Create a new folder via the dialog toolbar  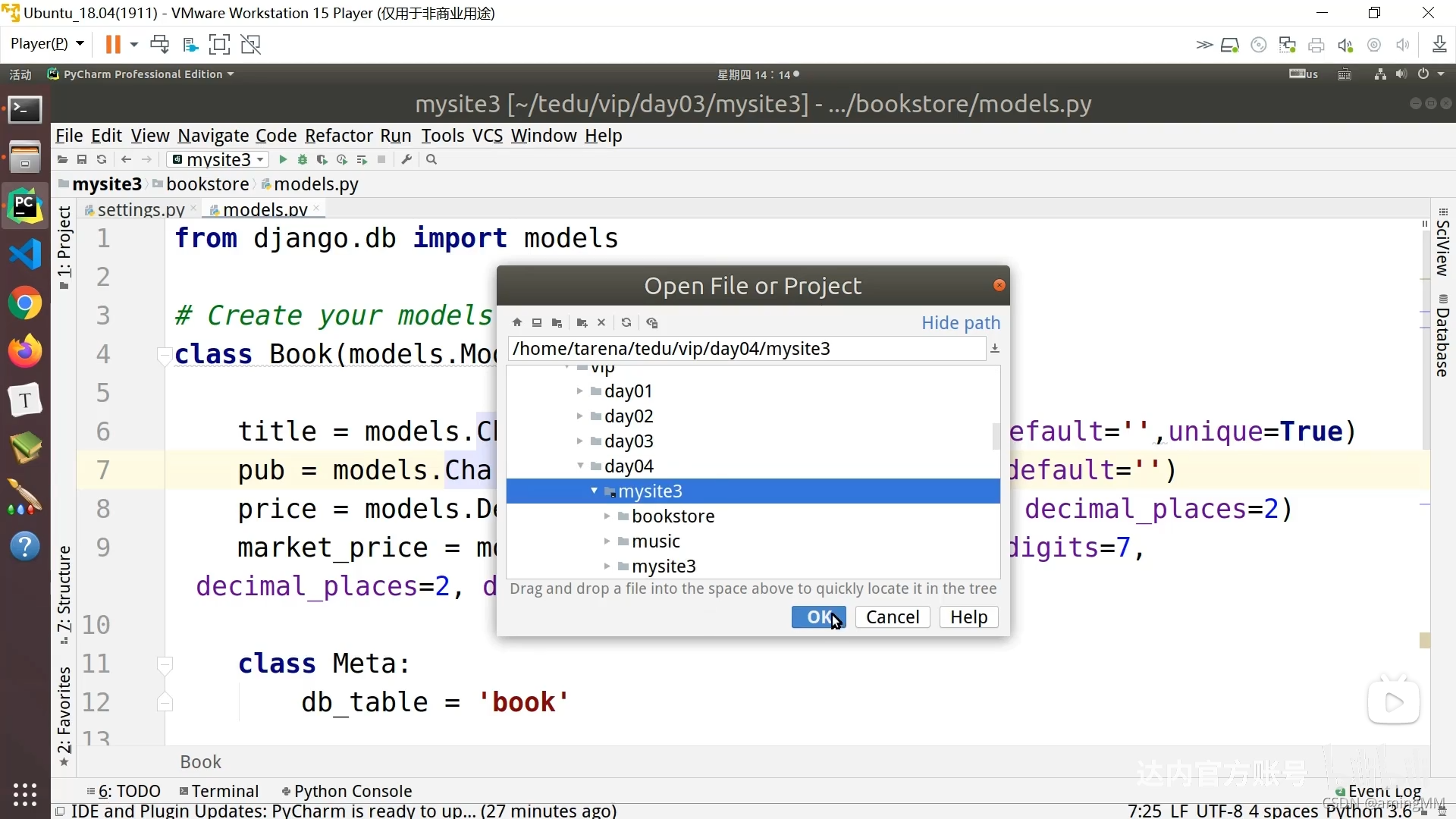(582, 323)
